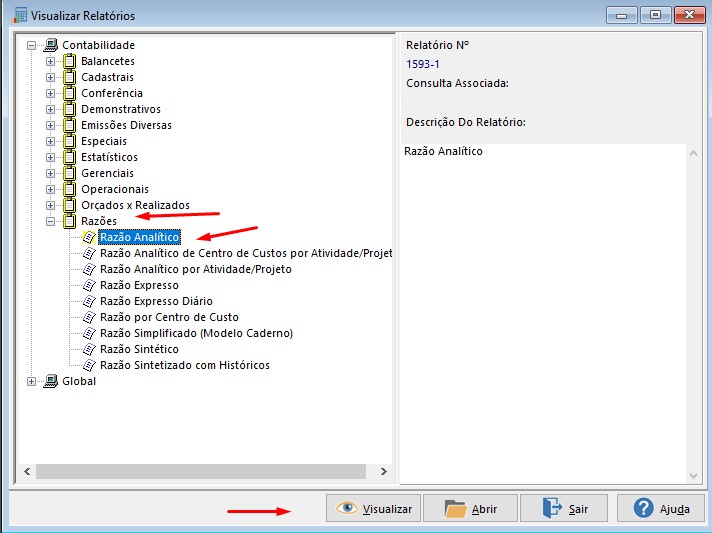Click the horizontal scrollbar thumb in tree
The image size is (712, 533).
point(201,471)
